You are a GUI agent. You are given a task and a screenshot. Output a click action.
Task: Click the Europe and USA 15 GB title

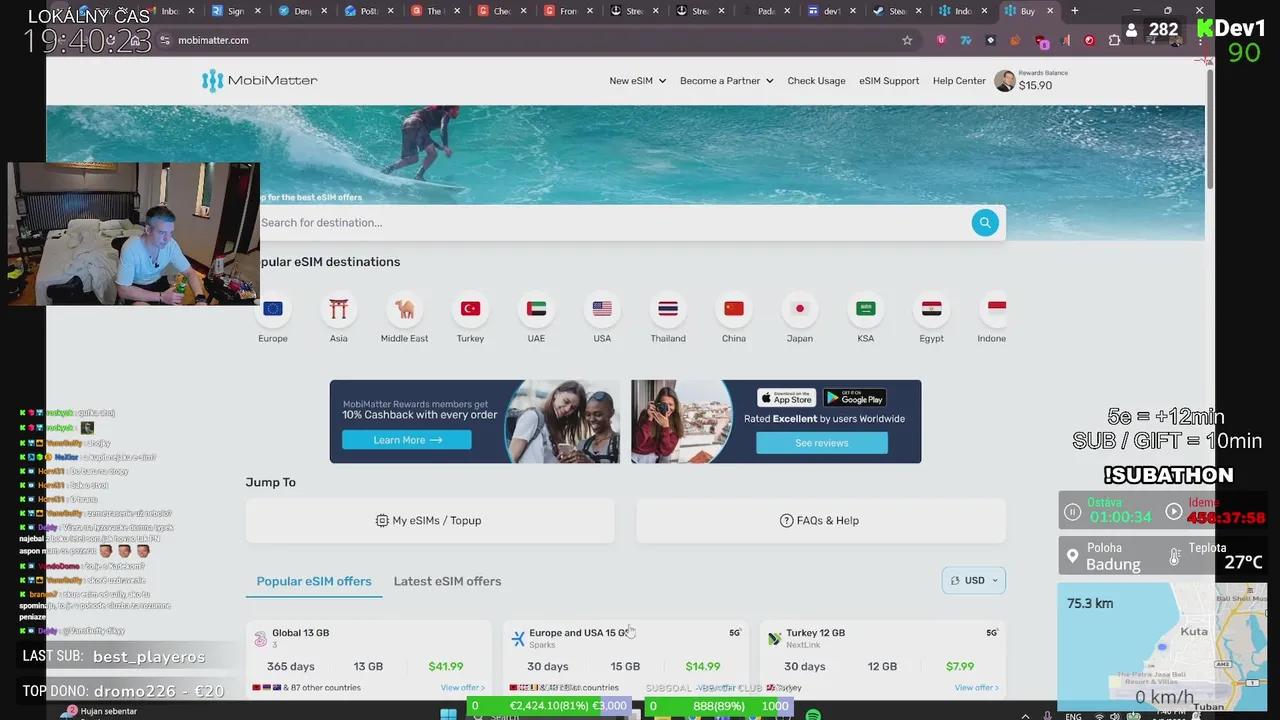pyautogui.click(x=579, y=633)
